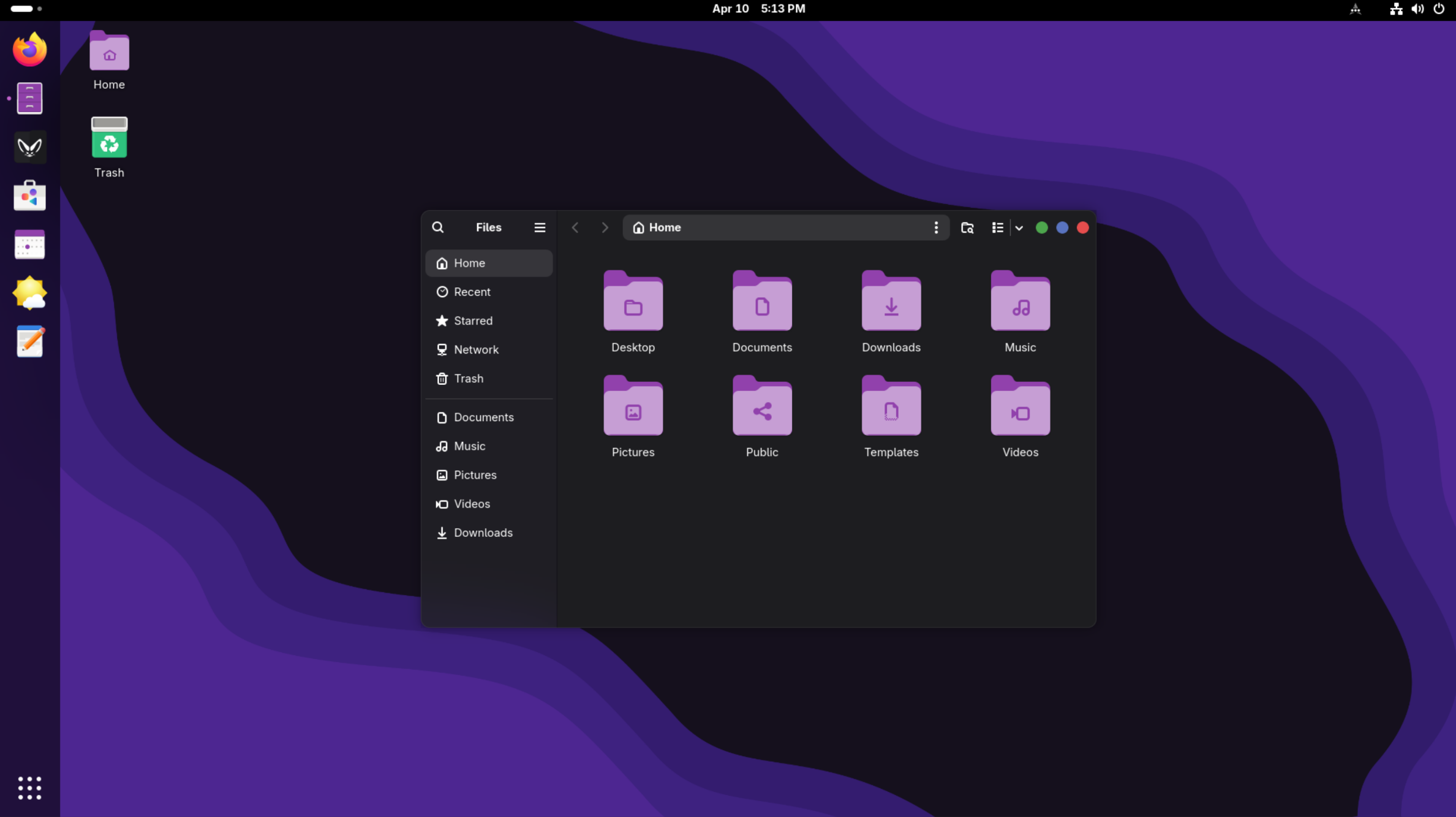Go forward to next folder
This screenshot has width=1456, height=817.
coord(605,227)
